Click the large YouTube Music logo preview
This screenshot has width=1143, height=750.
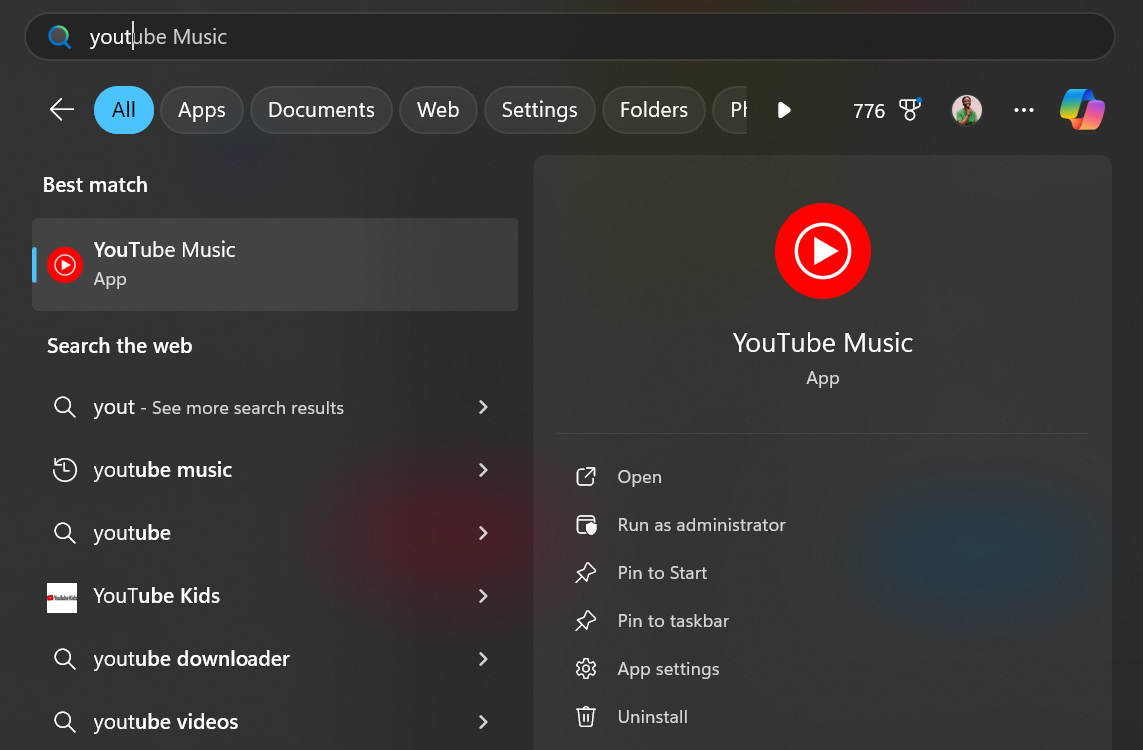click(822, 251)
